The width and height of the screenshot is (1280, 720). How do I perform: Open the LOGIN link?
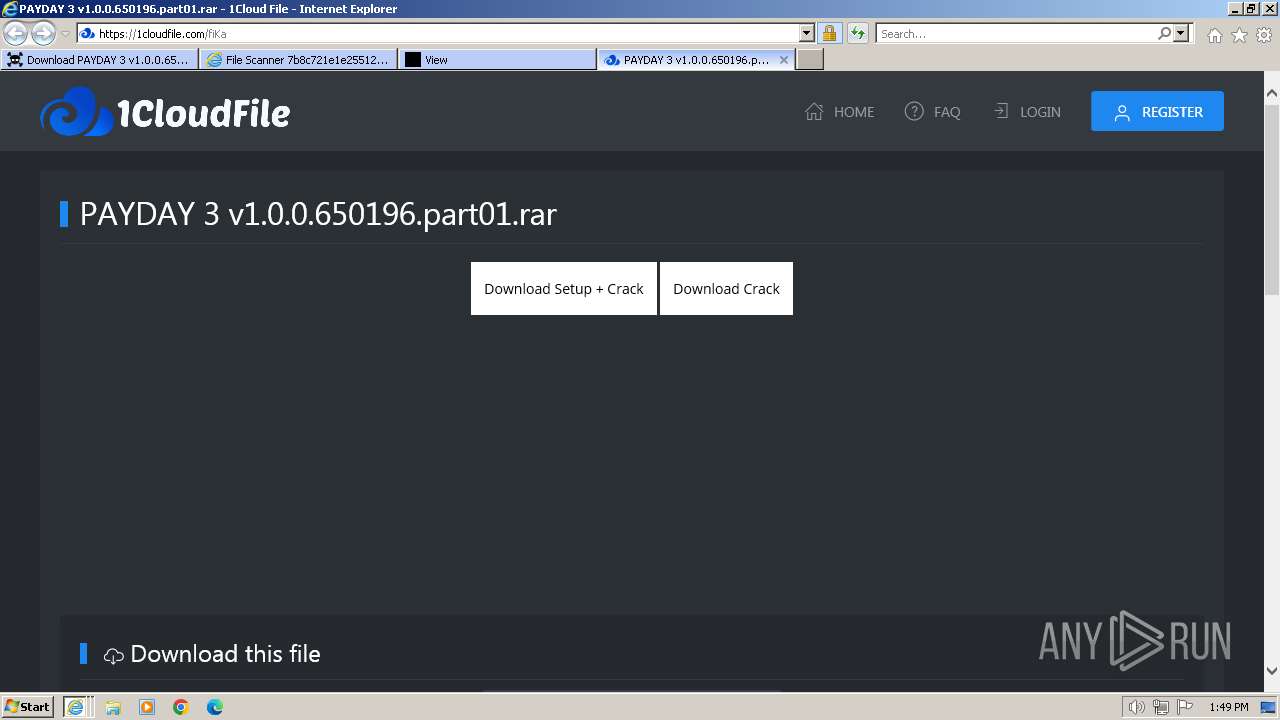(x=1026, y=112)
